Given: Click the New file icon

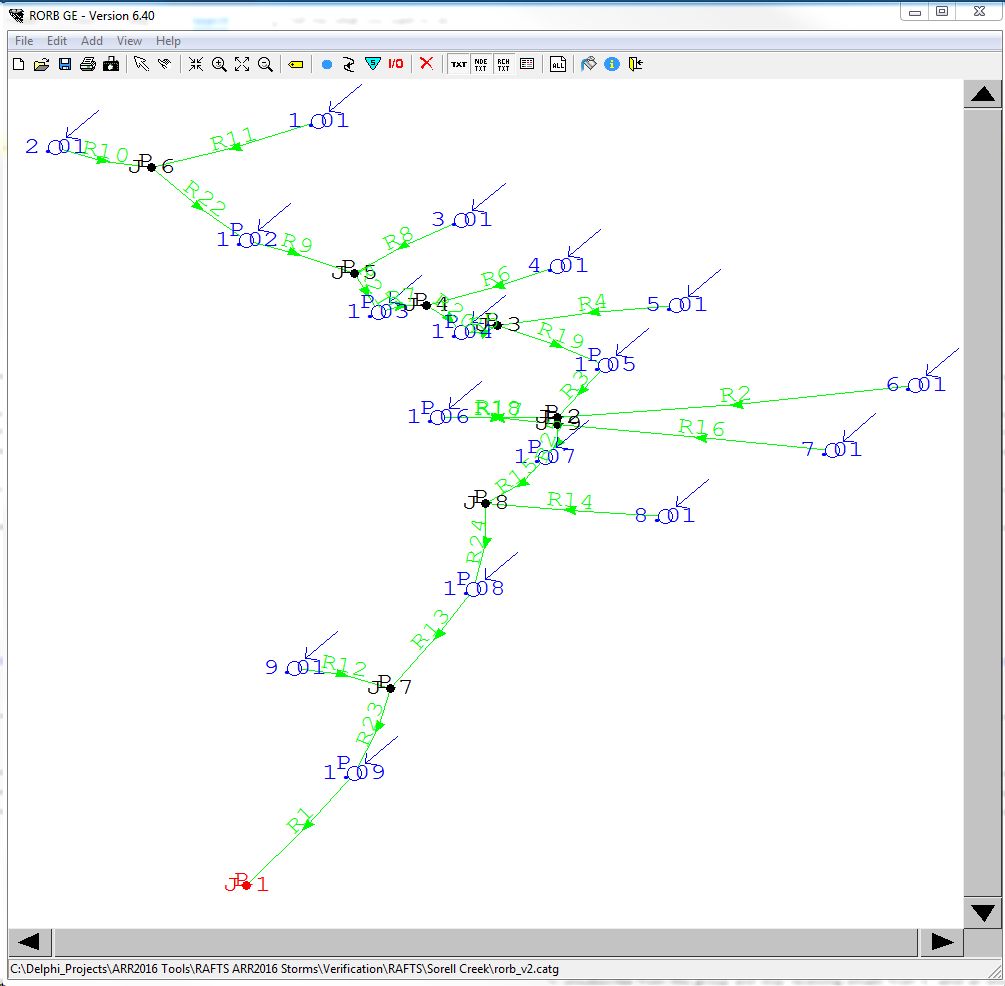Looking at the screenshot, I should pos(18,64).
